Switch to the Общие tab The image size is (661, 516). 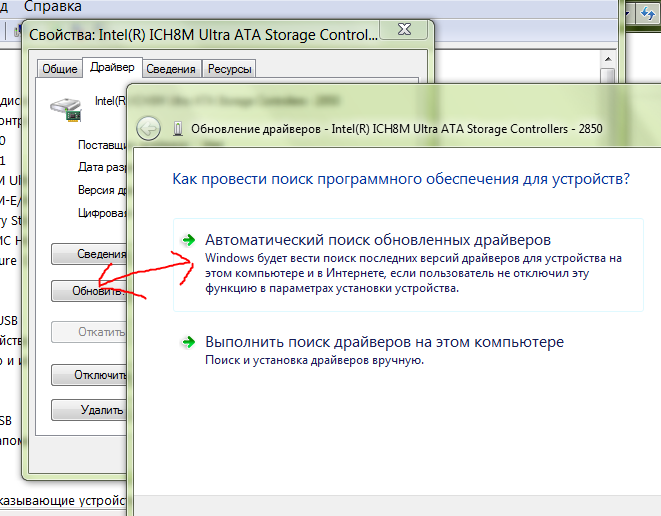(x=59, y=69)
